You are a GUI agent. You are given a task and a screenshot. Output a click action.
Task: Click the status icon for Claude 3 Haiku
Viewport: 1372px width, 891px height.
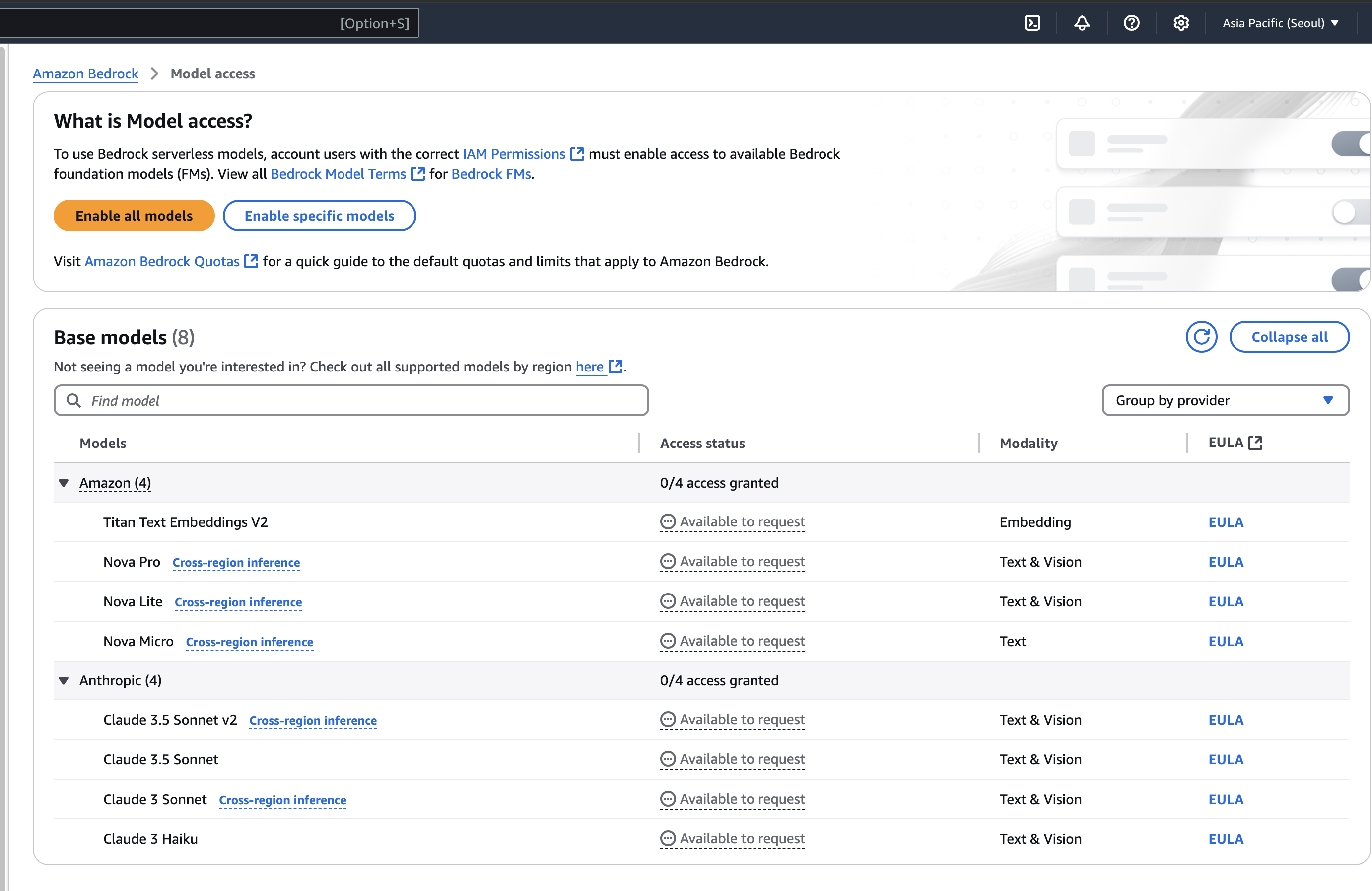click(668, 838)
